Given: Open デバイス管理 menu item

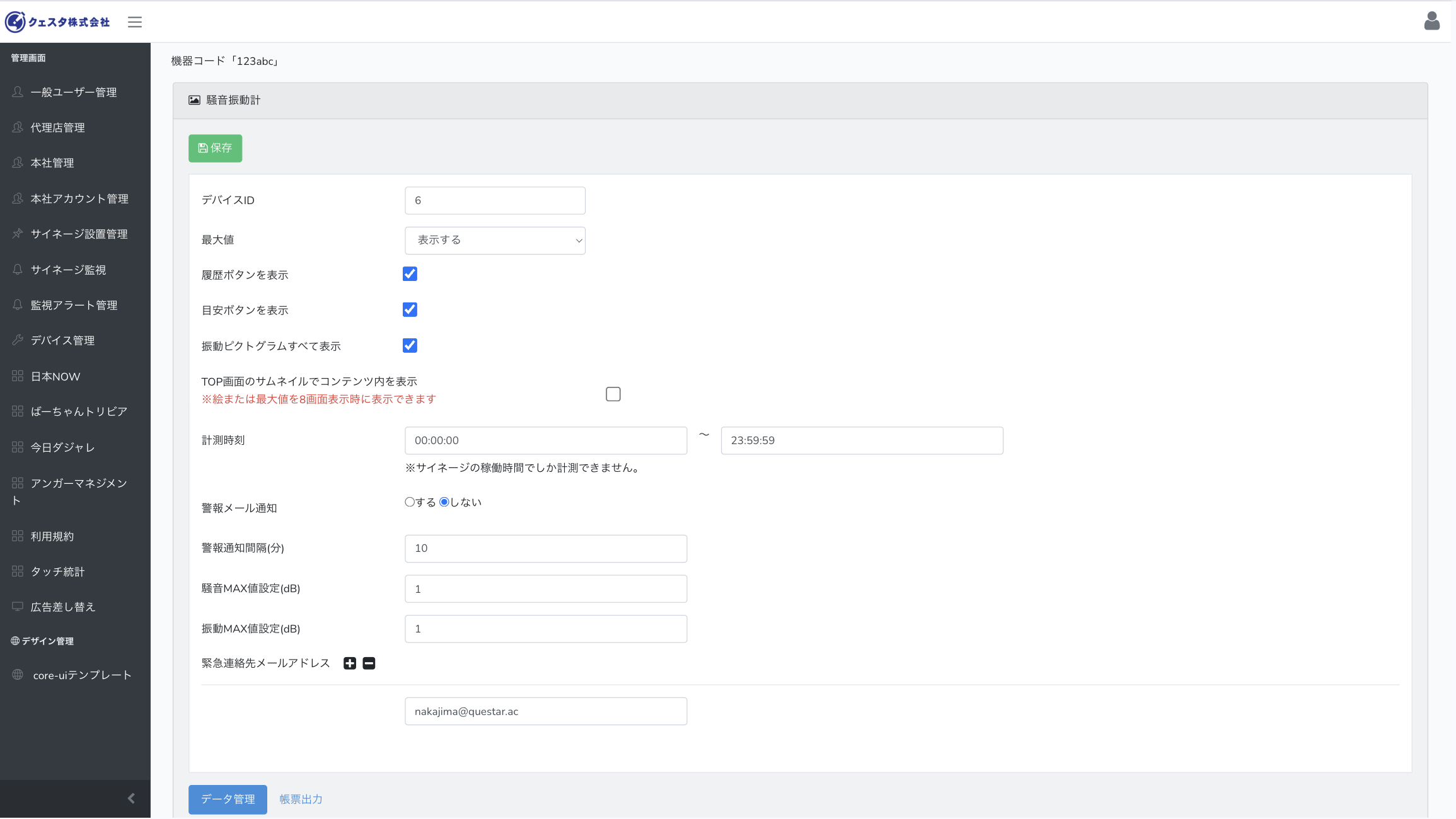Looking at the screenshot, I should [75, 340].
